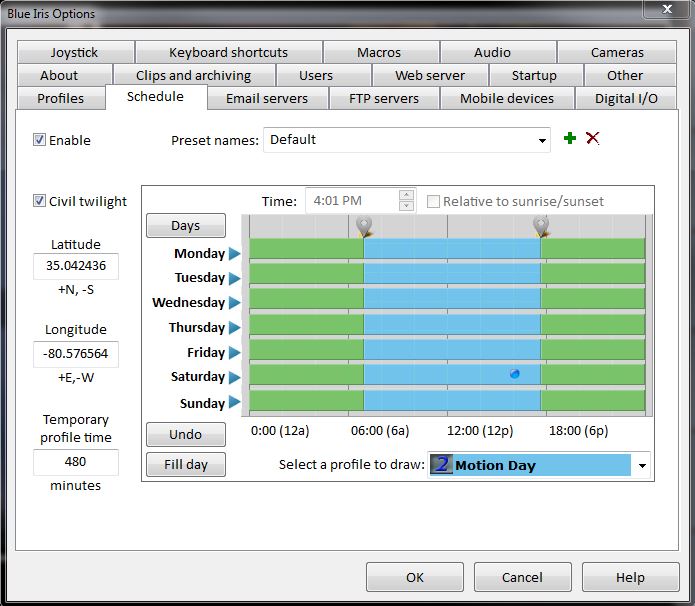Switch to the Profiles tab
Viewport: 695px width, 606px height.
[61, 98]
